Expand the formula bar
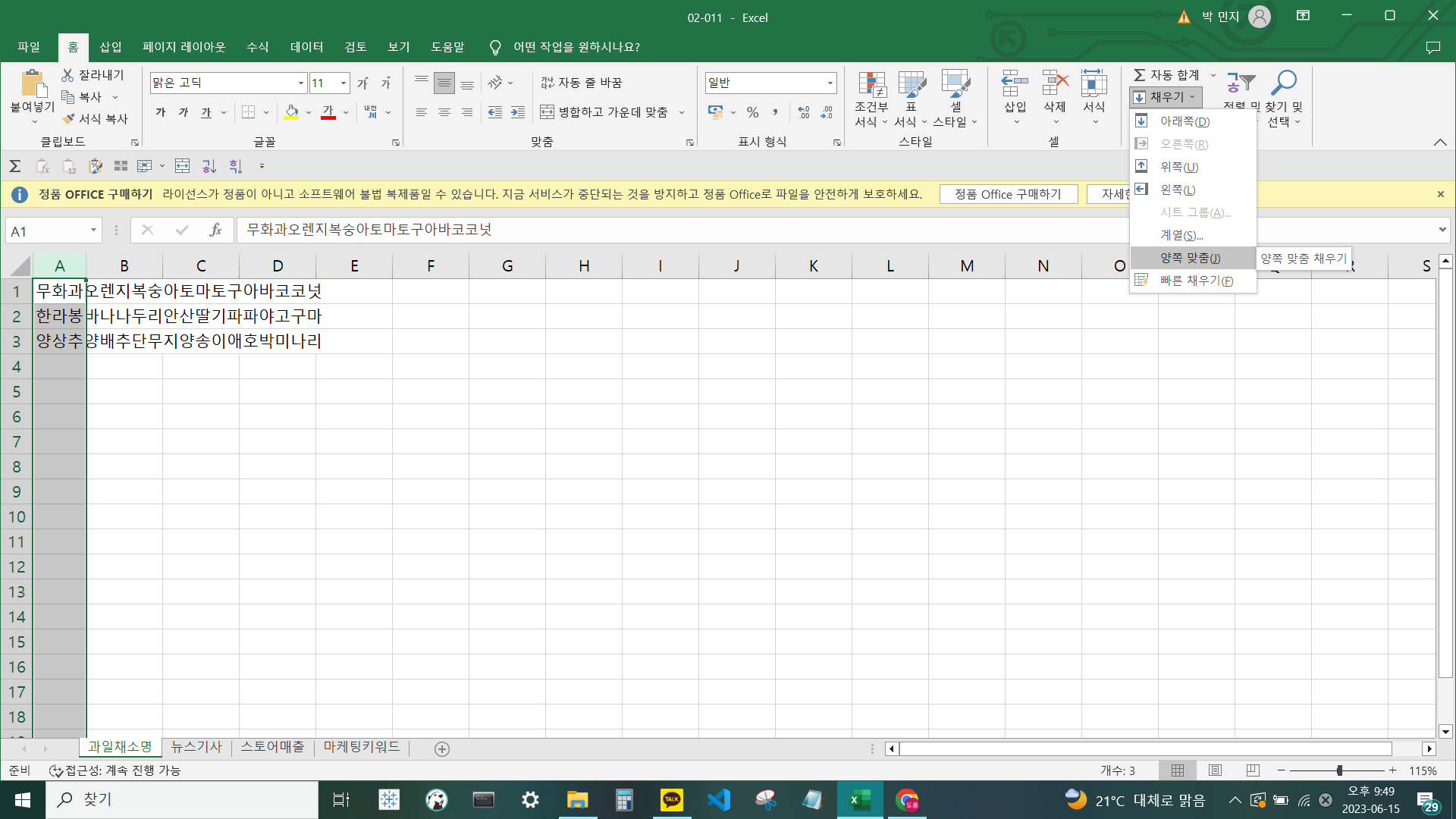Image resolution: width=1456 pixels, height=819 pixels. click(1442, 230)
